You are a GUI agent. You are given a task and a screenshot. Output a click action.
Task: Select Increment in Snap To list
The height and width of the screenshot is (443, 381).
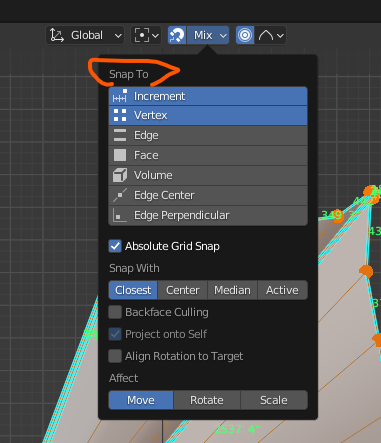[x=208, y=96]
